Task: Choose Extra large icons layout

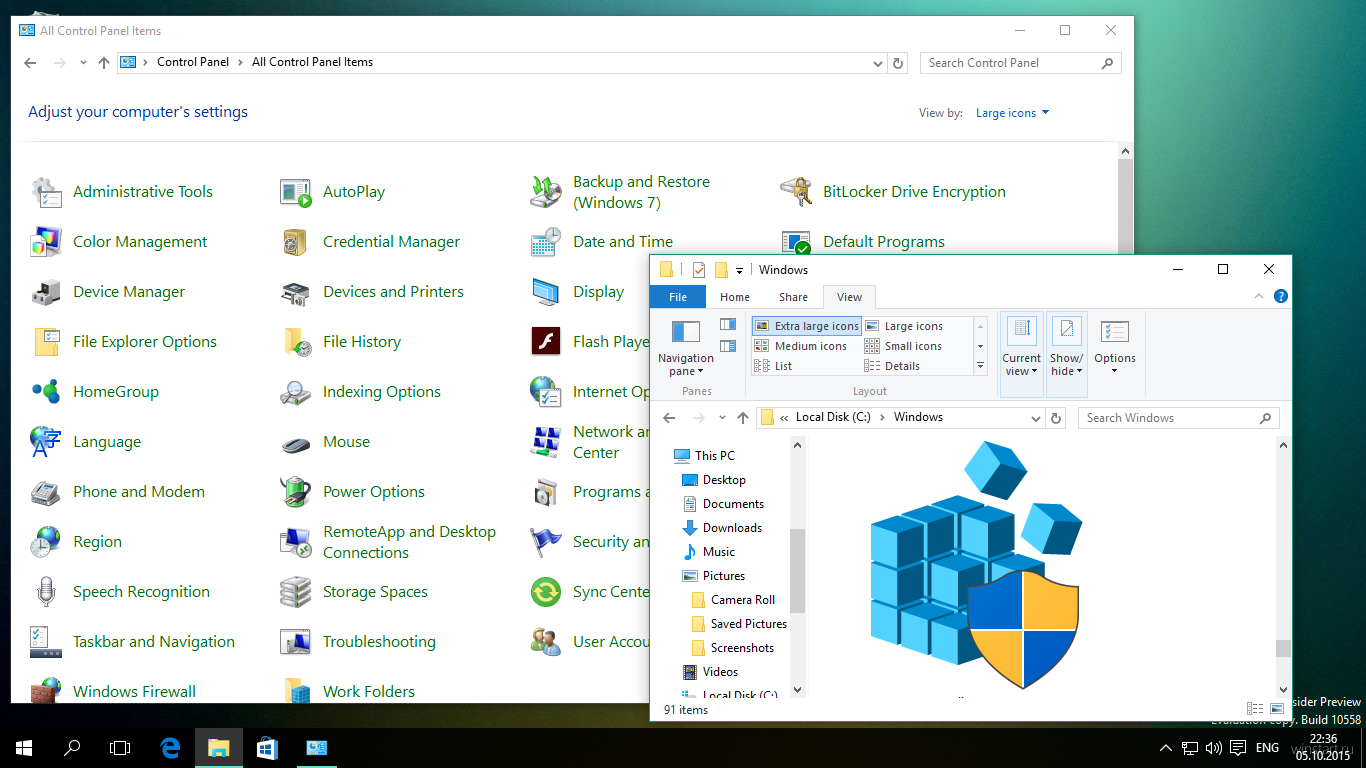Action: (x=806, y=326)
